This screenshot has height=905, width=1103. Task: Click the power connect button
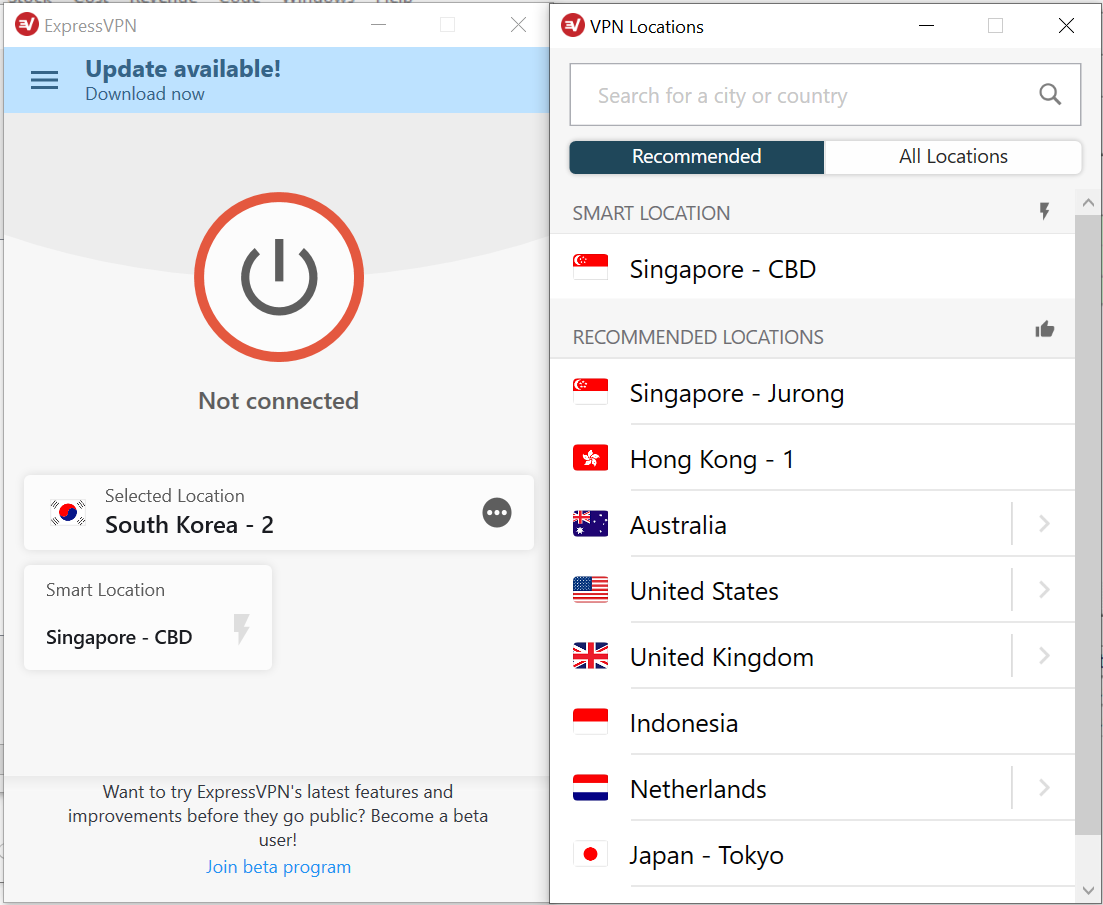tap(279, 277)
